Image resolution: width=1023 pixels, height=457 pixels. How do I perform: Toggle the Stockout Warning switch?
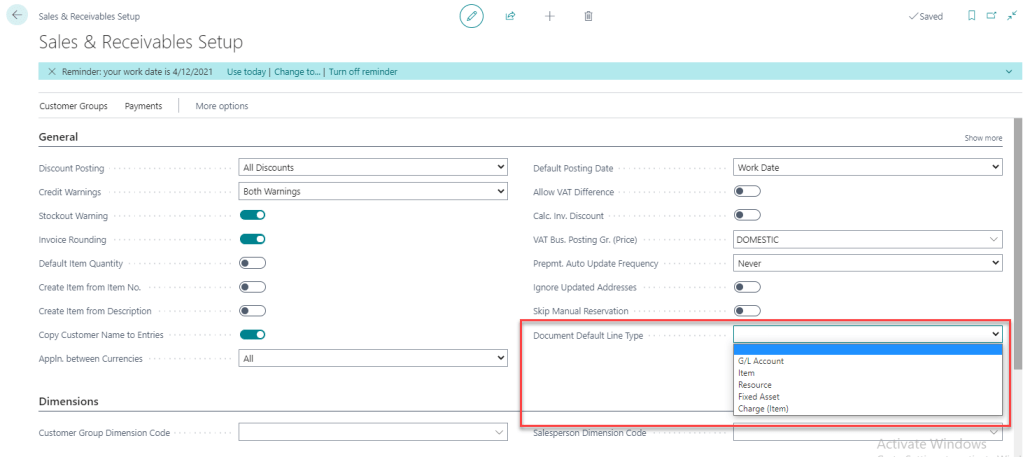(x=252, y=215)
